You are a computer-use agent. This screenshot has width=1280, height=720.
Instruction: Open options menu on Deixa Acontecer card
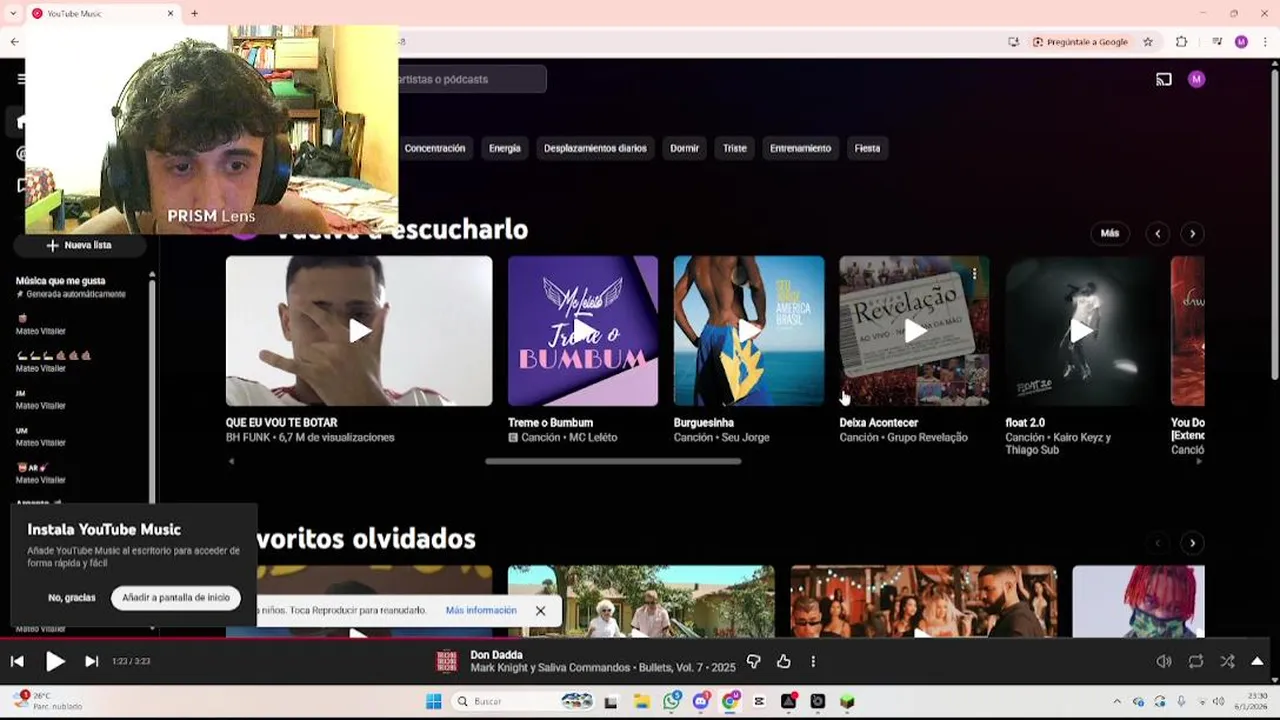click(x=974, y=273)
